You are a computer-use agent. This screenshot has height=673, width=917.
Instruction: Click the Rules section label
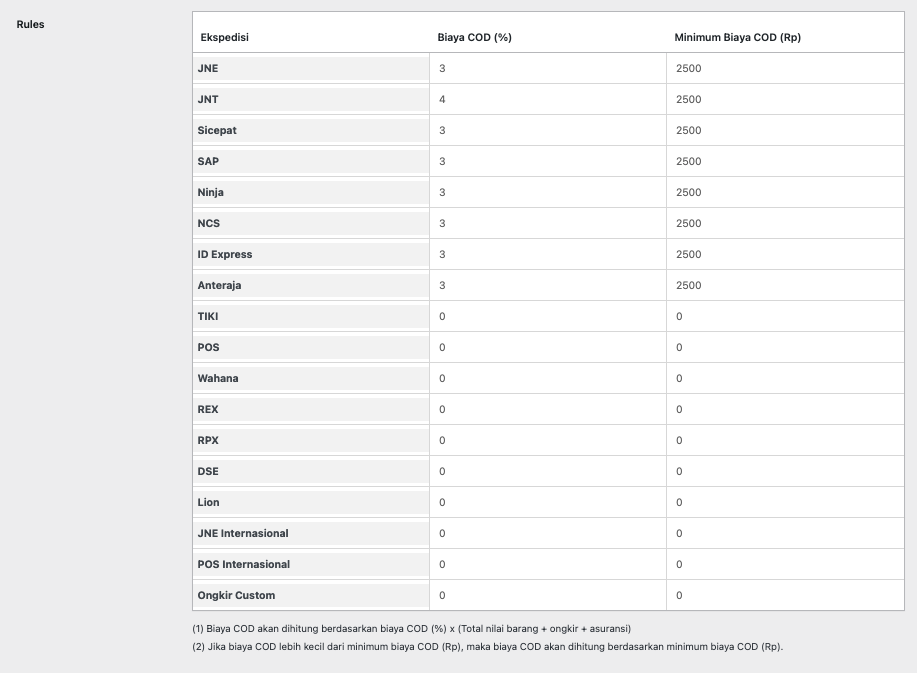pos(30,25)
